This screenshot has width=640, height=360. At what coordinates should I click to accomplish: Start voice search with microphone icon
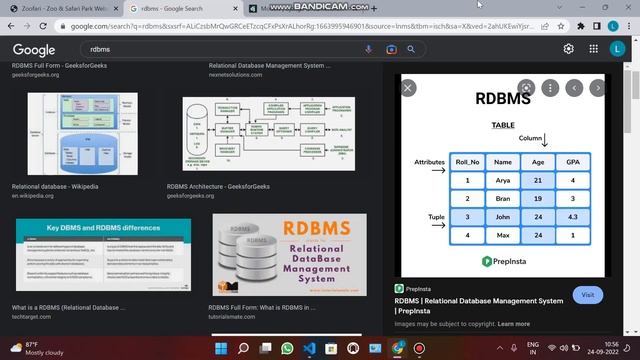(369, 49)
